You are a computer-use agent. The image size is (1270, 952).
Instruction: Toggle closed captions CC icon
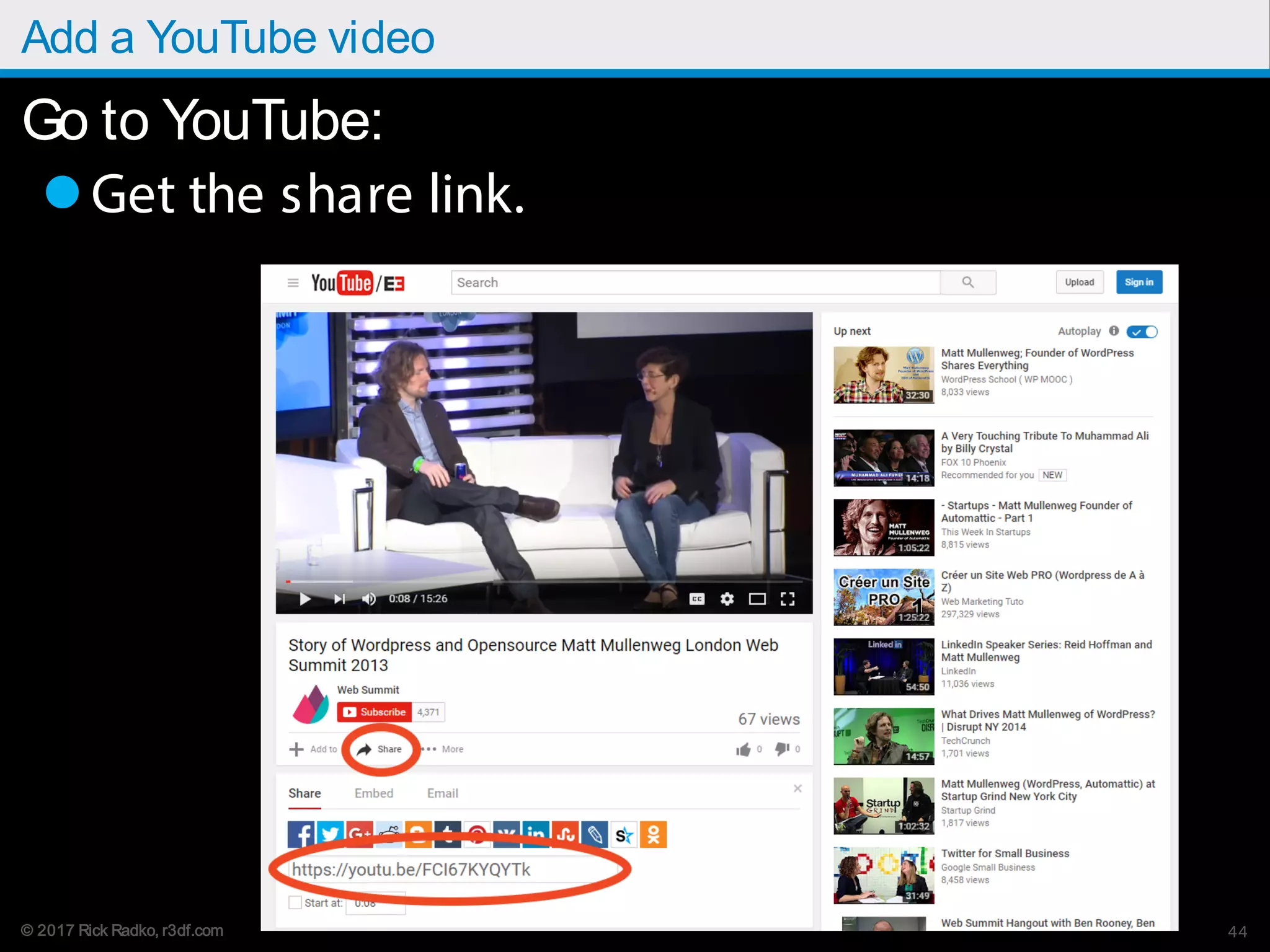pos(697,599)
